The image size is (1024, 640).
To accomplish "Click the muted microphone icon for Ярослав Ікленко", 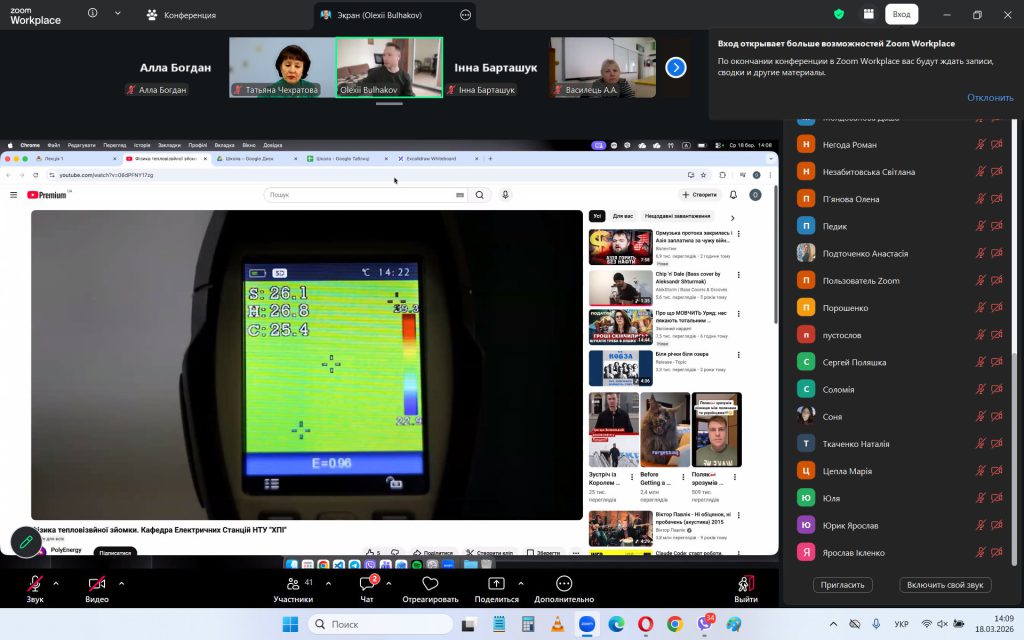I will (980, 552).
